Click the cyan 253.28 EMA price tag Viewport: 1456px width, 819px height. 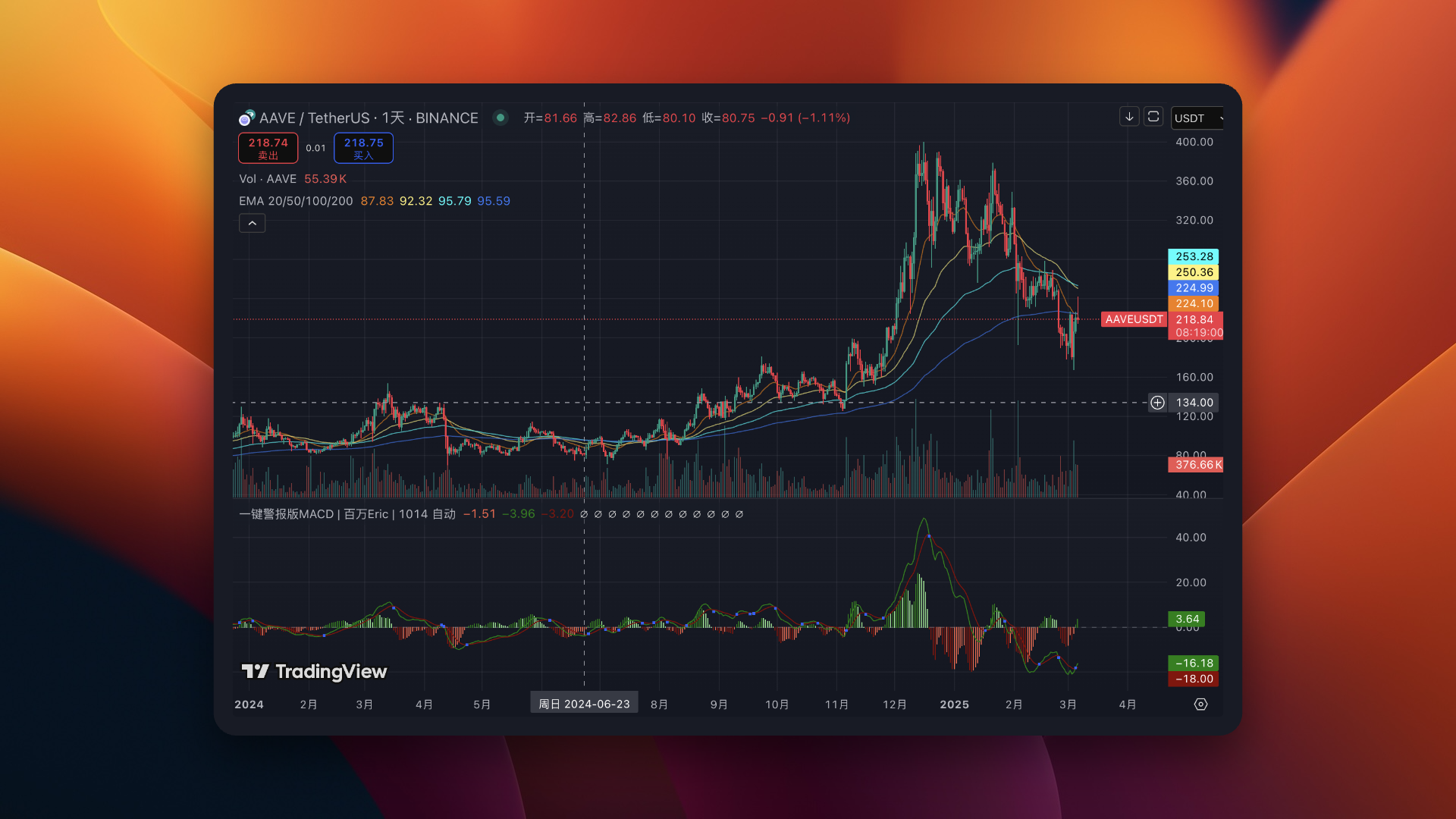pyautogui.click(x=1194, y=256)
